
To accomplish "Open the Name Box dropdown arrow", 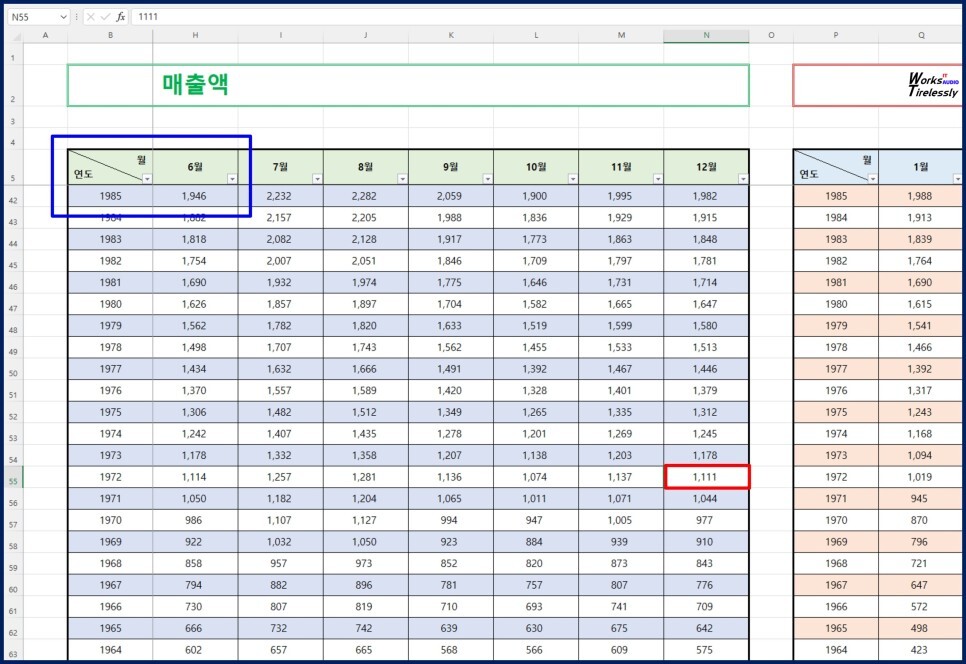I will click(63, 17).
